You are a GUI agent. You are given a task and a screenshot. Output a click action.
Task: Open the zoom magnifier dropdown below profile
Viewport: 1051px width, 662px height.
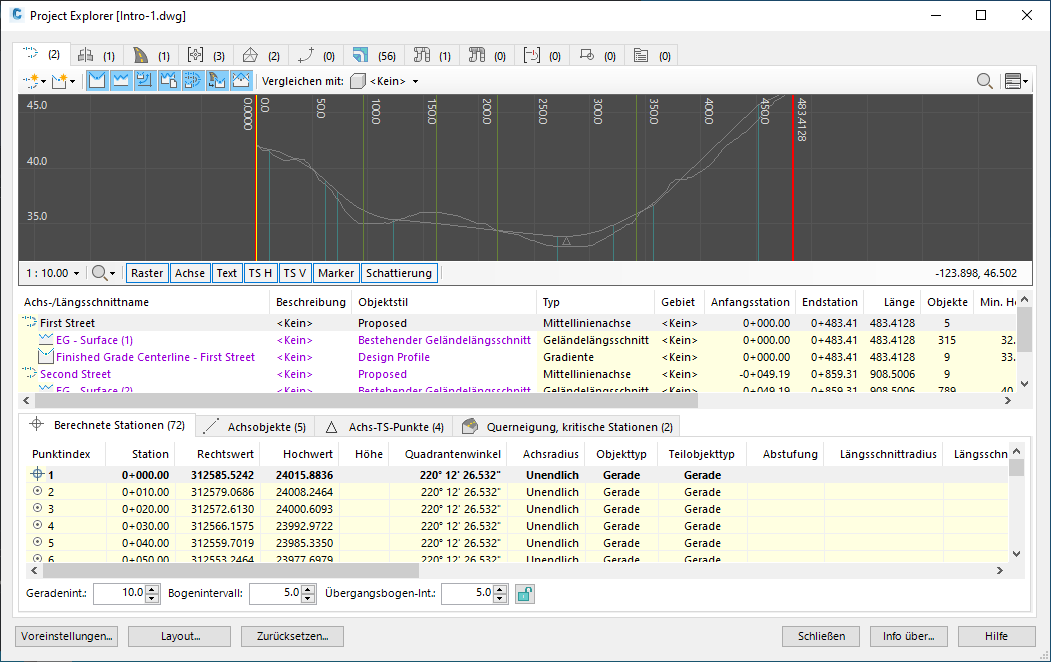pyautogui.click(x=104, y=273)
